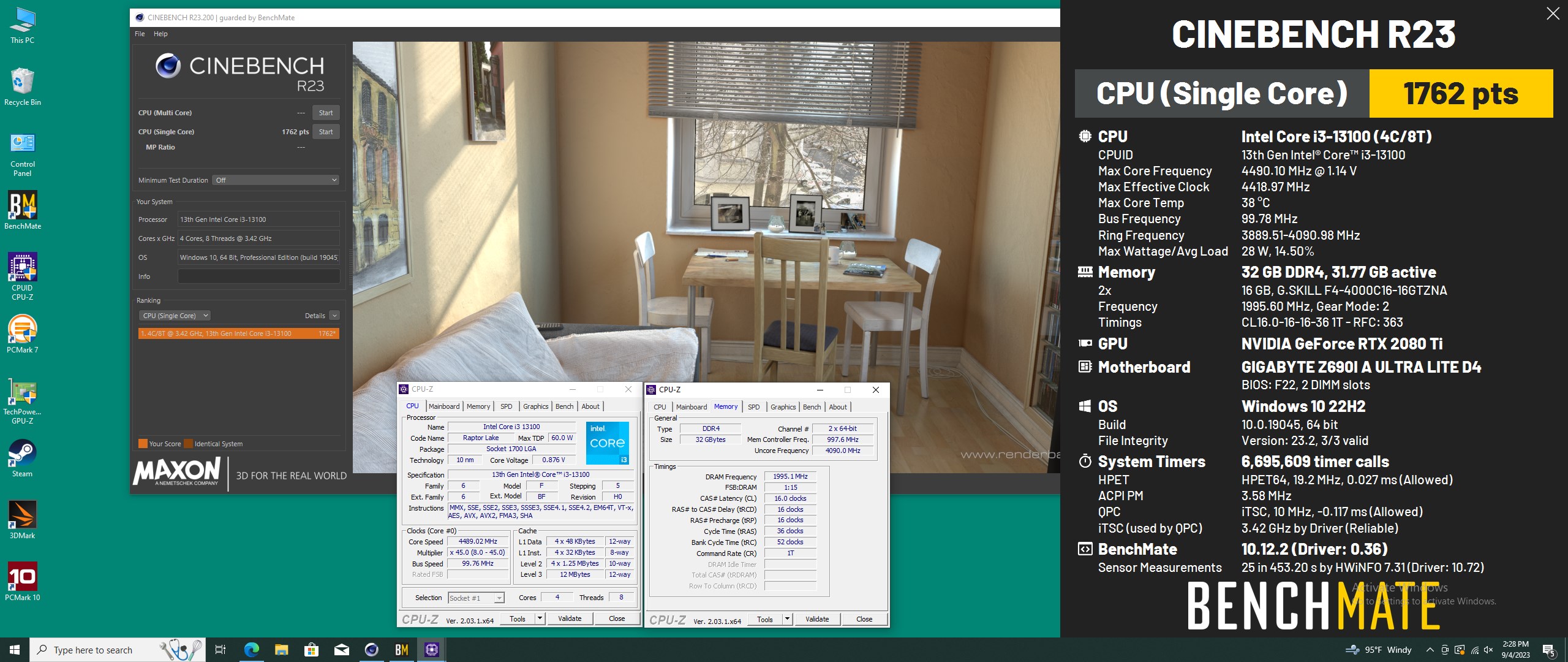Click the taskbar clock showing 2:28 PM
1568x662 pixels.
(x=1515, y=650)
